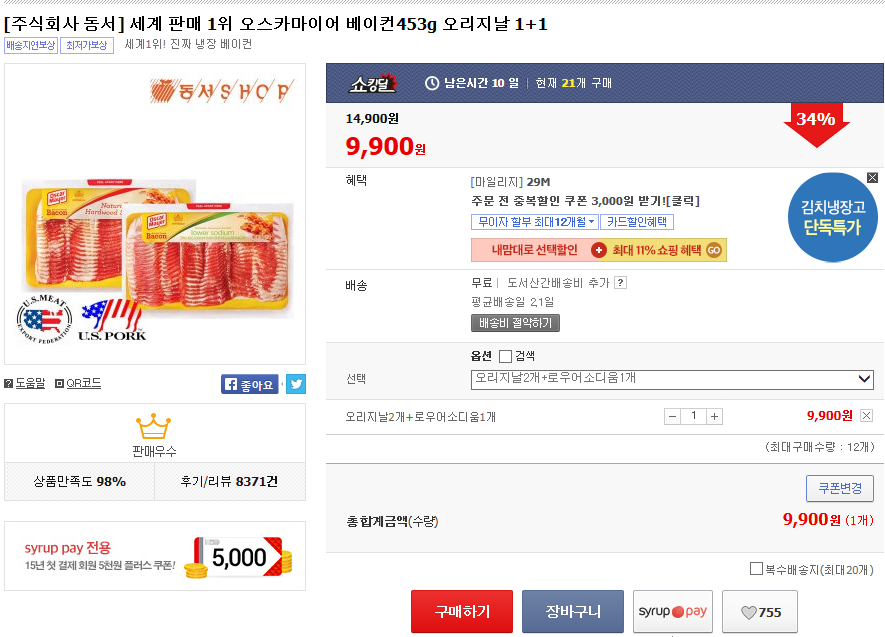The height and width of the screenshot is (637, 885).
Task: Decrease quantity with the minus button
Action: (x=672, y=416)
